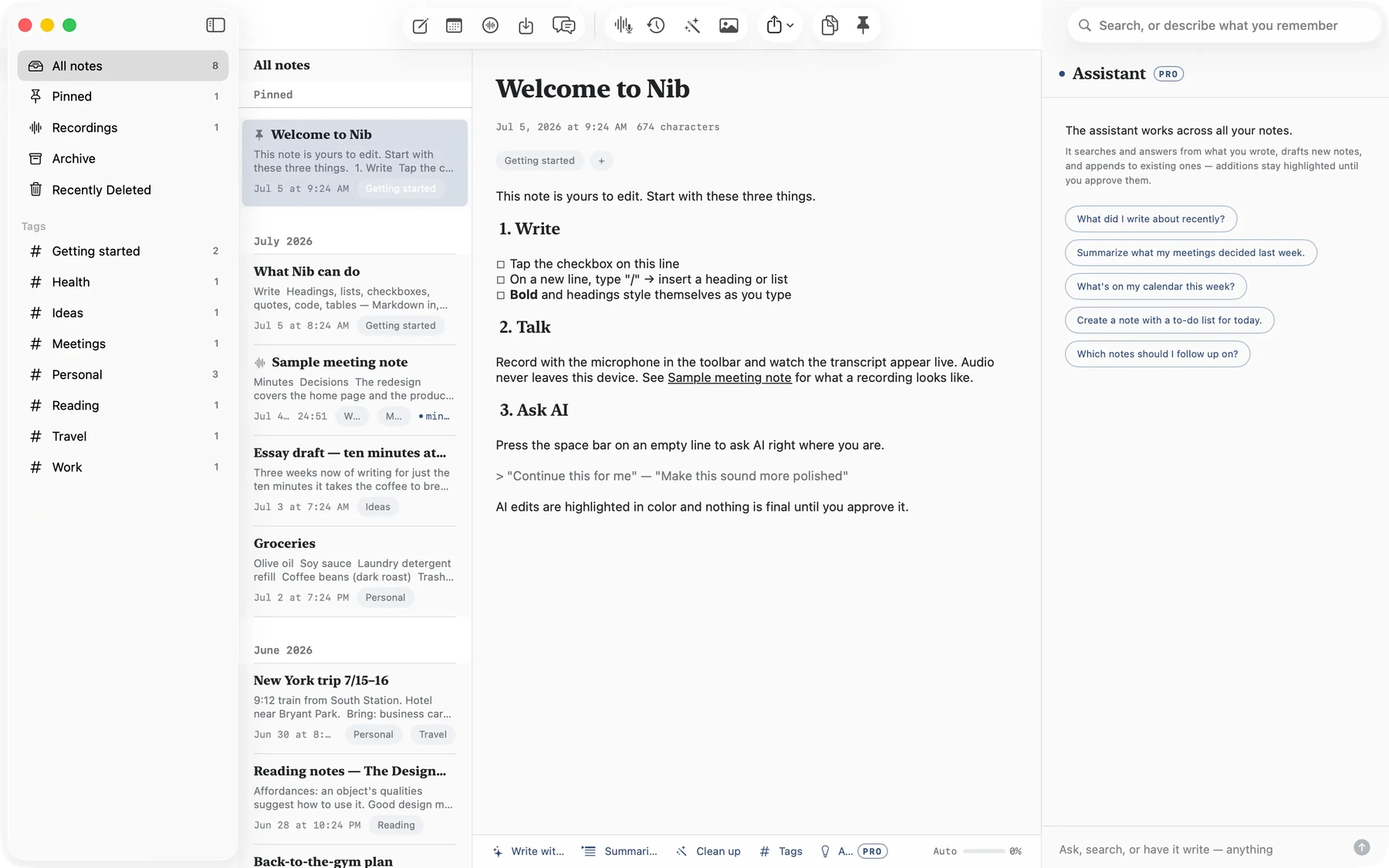Click the plus button to add a tag
The height and width of the screenshot is (868, 1389).
[601, 160]
